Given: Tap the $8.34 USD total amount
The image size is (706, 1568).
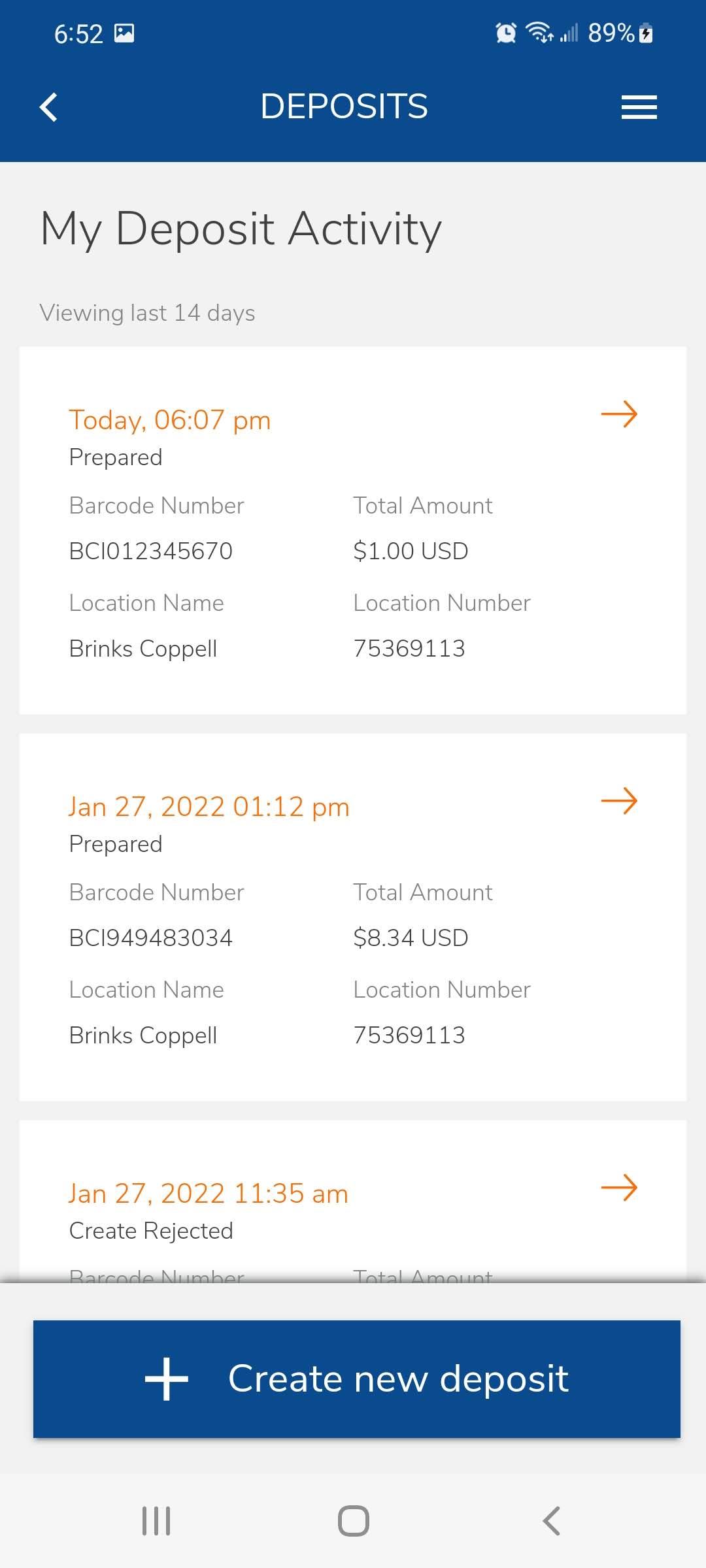Looking at the screenshot, I should [x=411, y=938].
